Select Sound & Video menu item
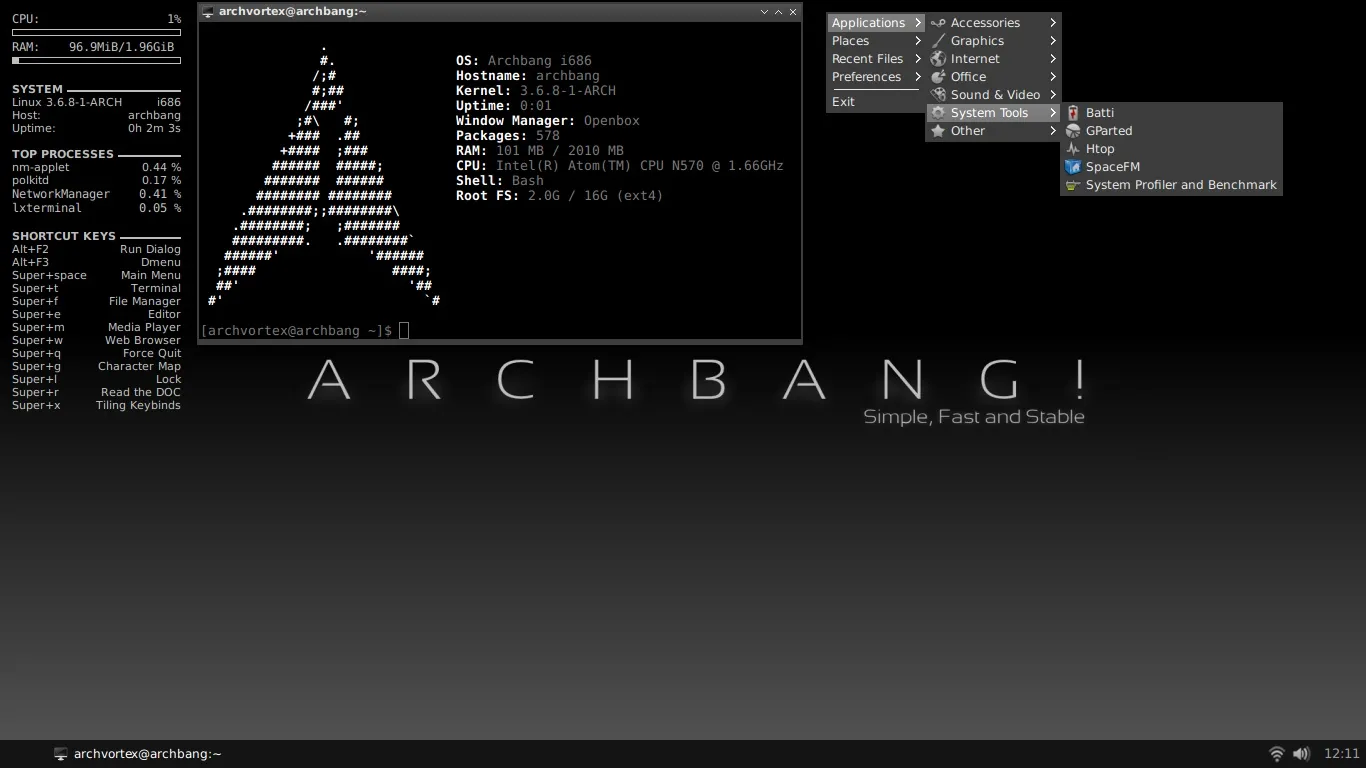This screenshot has height=768, width=1366. click(995, 95)
